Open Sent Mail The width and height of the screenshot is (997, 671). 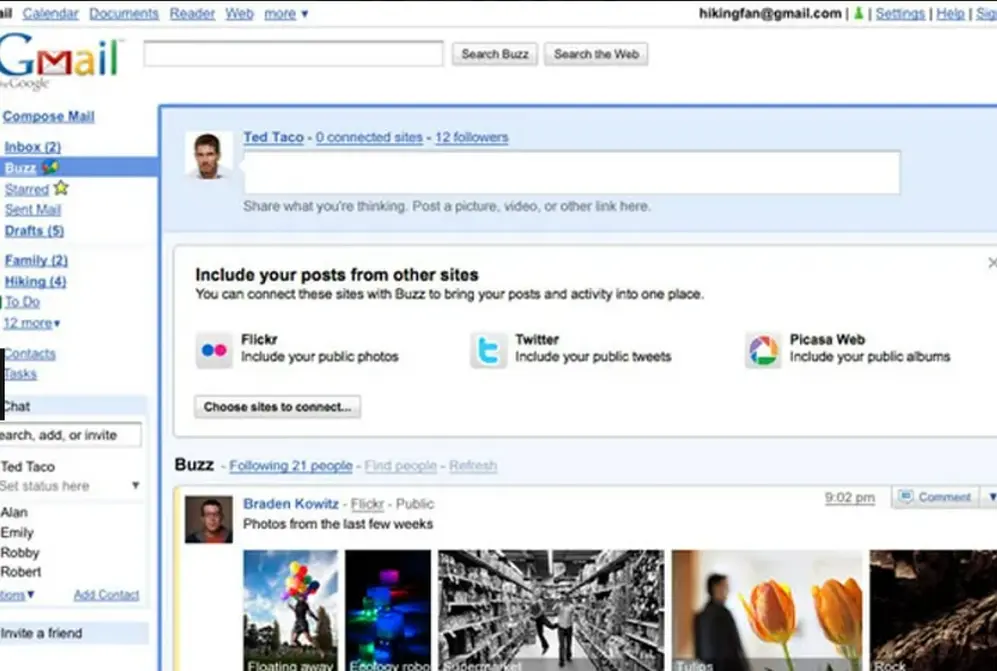pyautogui.click(x=32, y=210)
